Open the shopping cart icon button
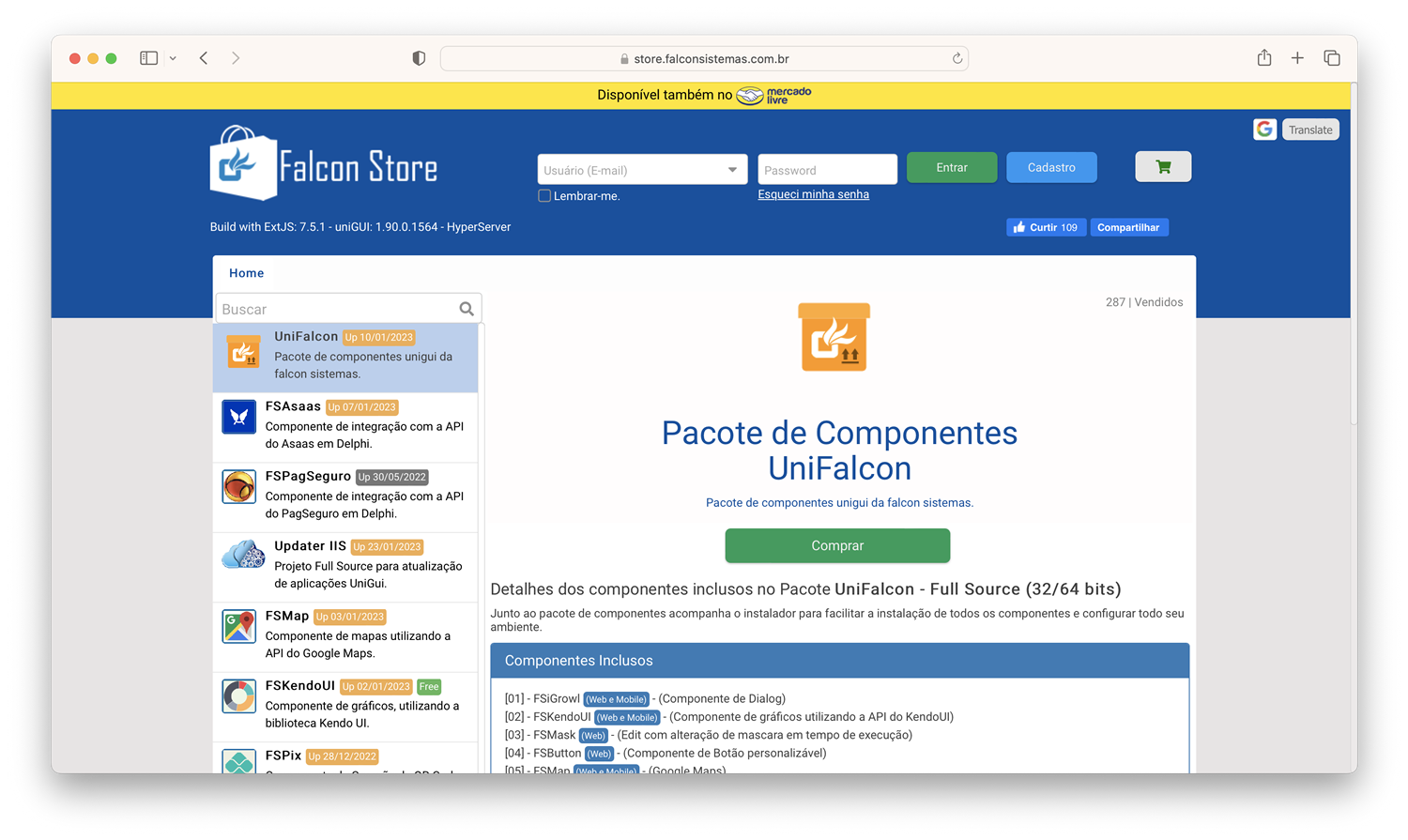Screen dimensions: 1408x840 [1163, 167]
